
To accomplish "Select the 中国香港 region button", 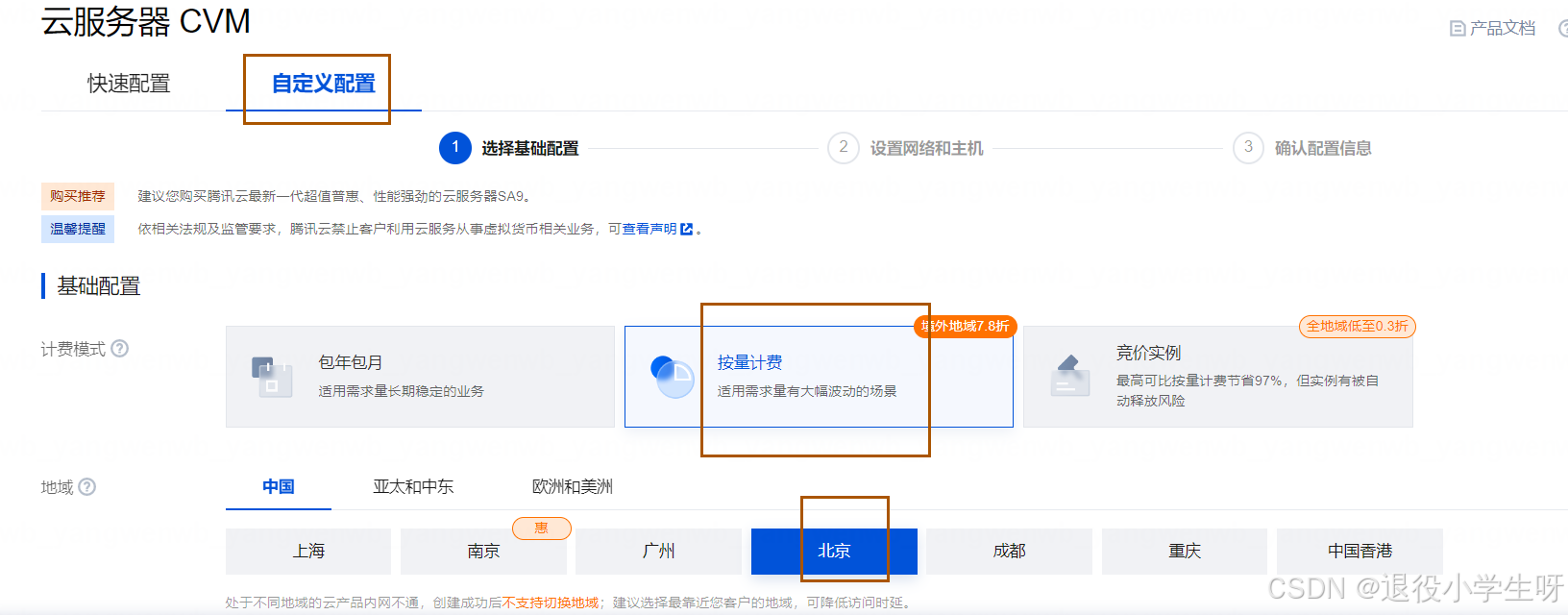I will 1360,552.
